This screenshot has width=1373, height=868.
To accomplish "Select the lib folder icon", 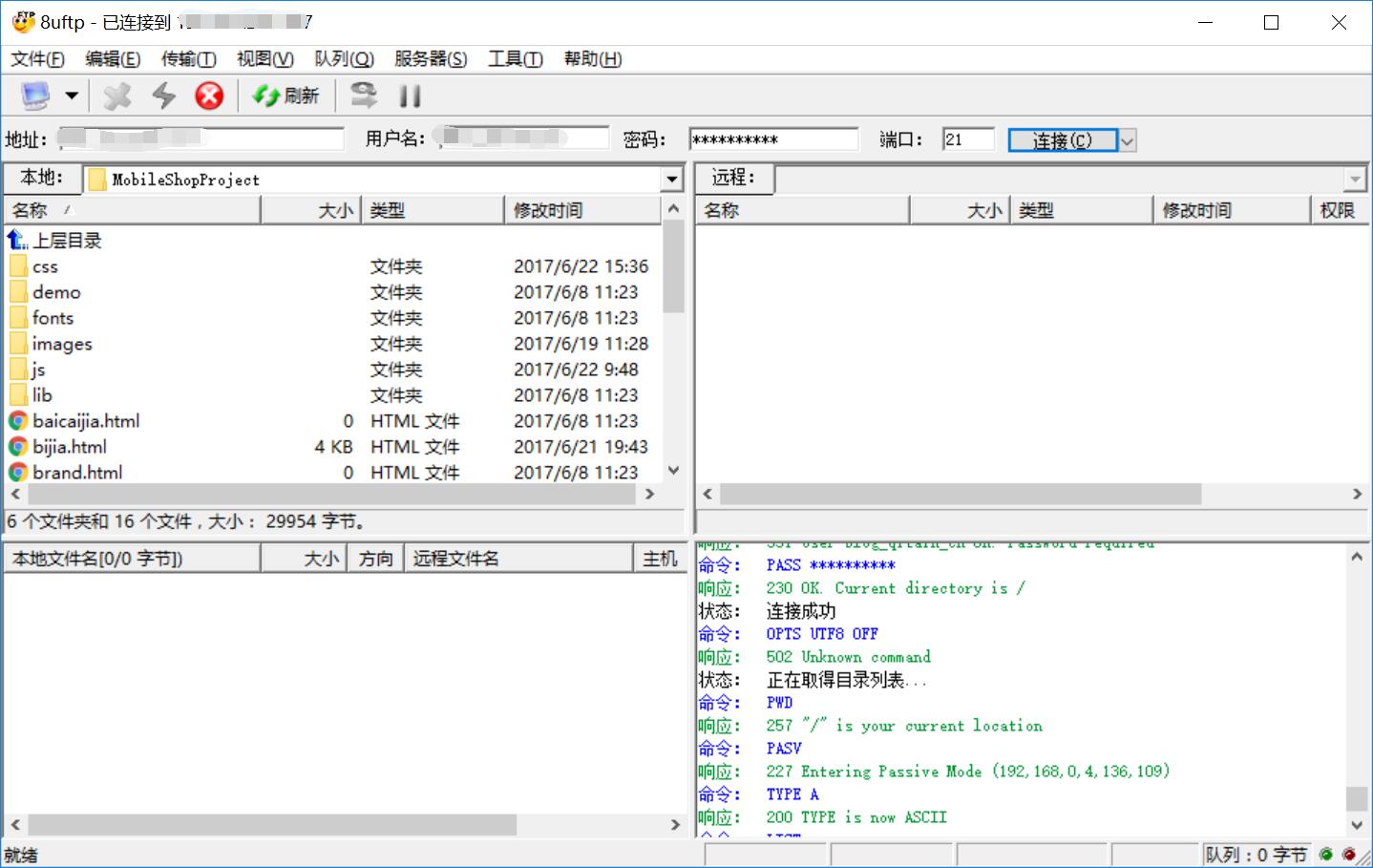I will coord(18,395).
